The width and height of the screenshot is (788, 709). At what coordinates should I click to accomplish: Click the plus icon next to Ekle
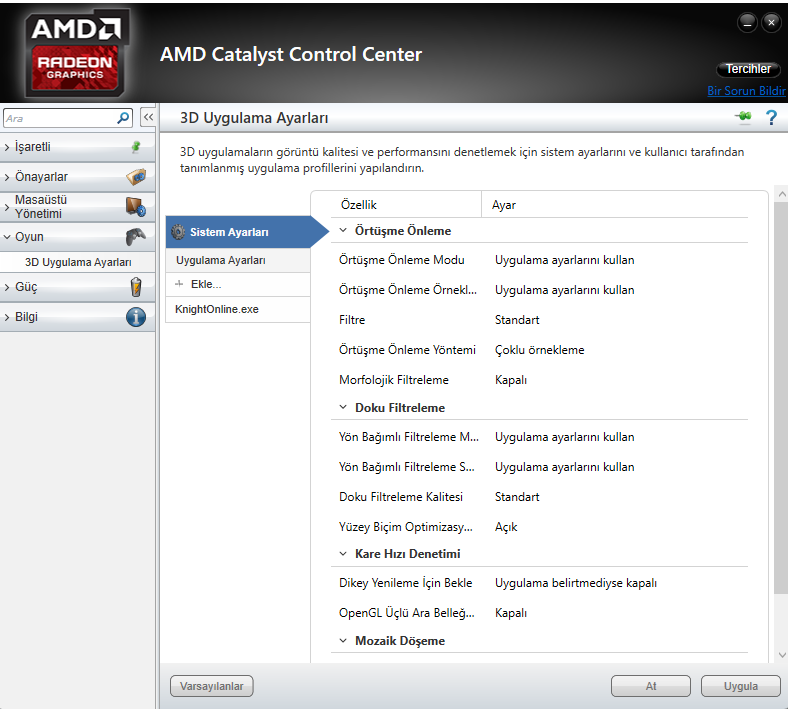[179, 284]
